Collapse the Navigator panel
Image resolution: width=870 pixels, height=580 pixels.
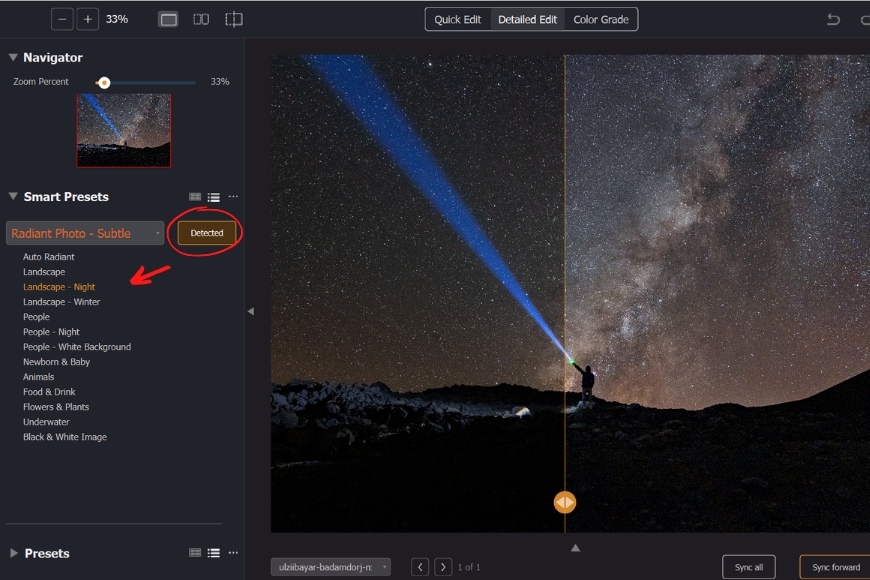coord(13,58)
